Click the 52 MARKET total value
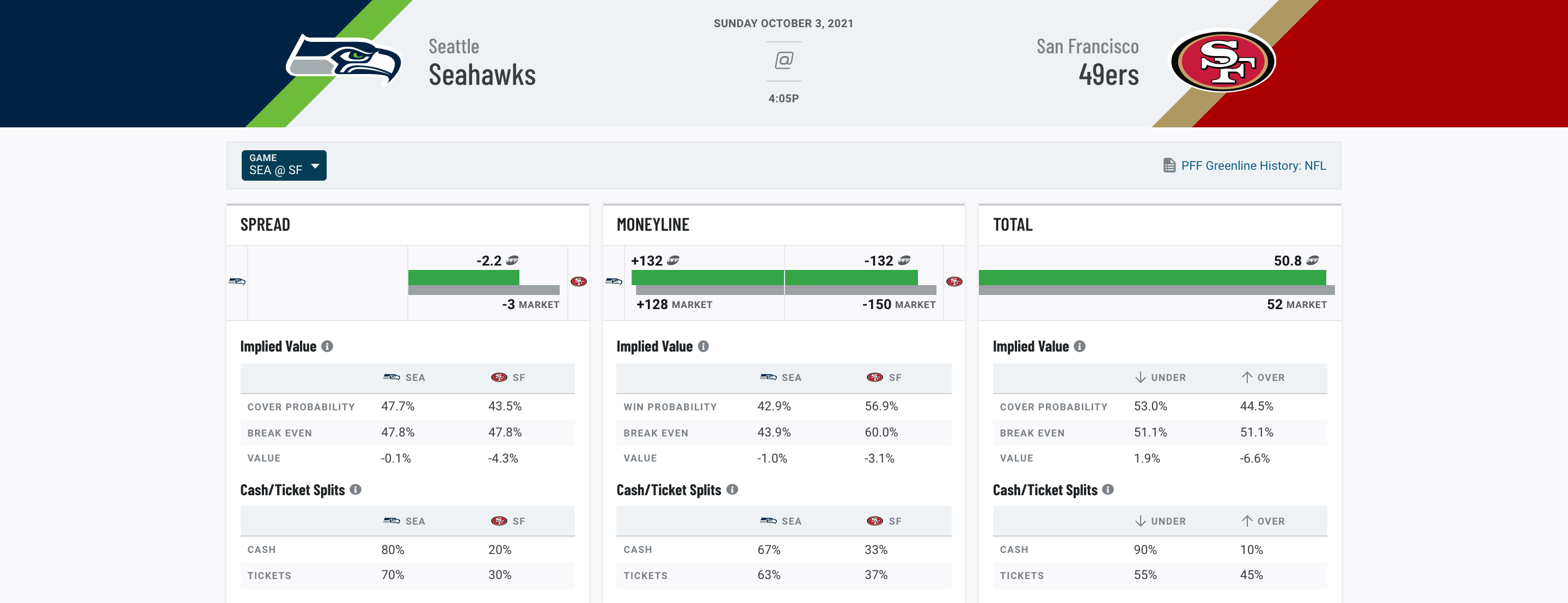Image resolution: width=1568 pixels, height=603 pixels. pyautogui.click(x=1296, y=304)
